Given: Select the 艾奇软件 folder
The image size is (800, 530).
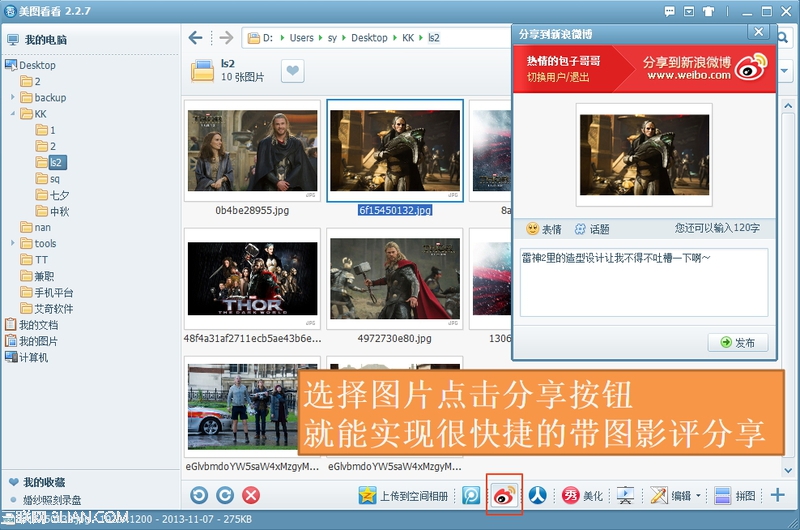Looking at the screenshot, I should [46, 308].
